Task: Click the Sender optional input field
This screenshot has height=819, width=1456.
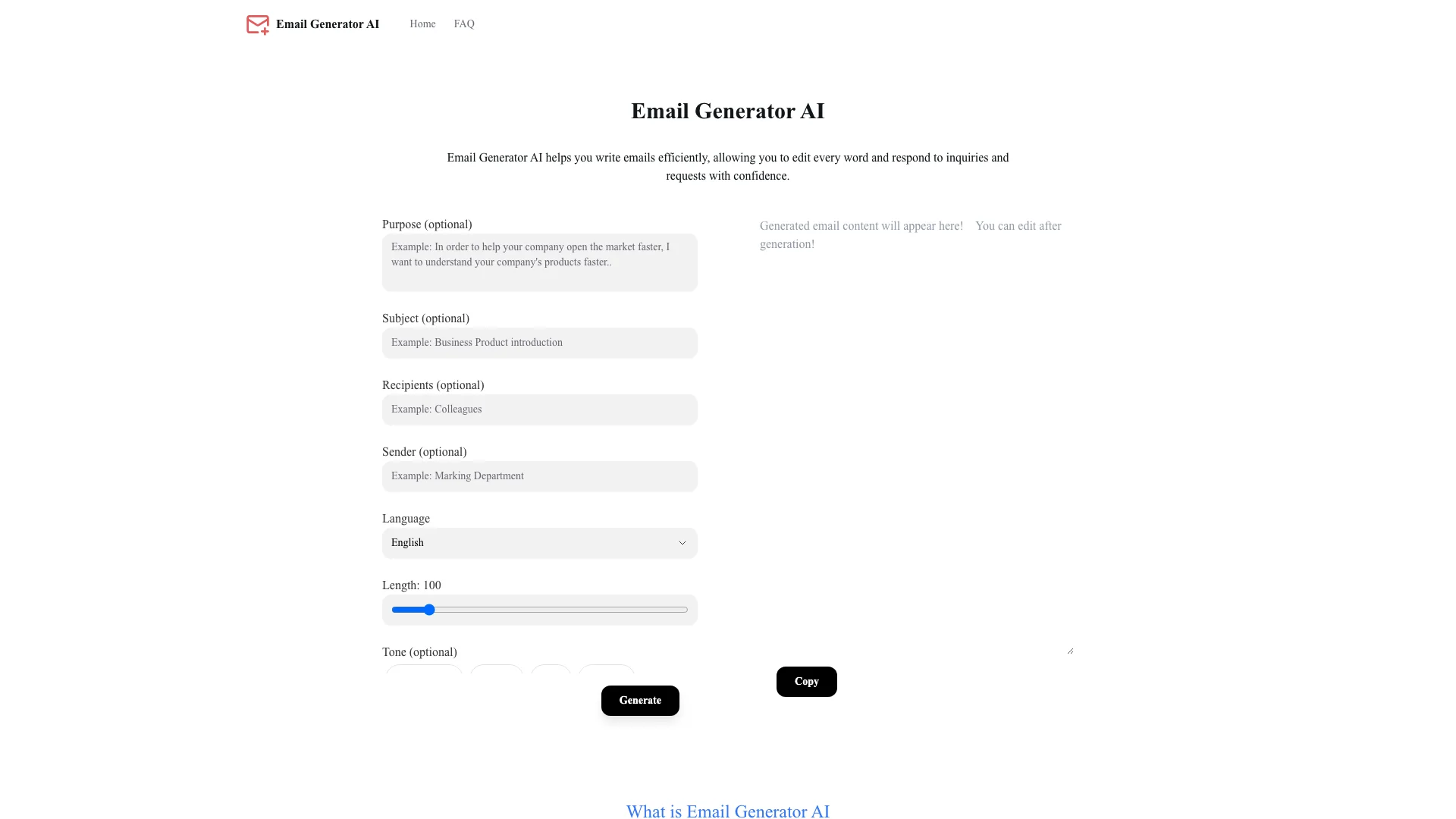Action: click(x=539, y=476)
